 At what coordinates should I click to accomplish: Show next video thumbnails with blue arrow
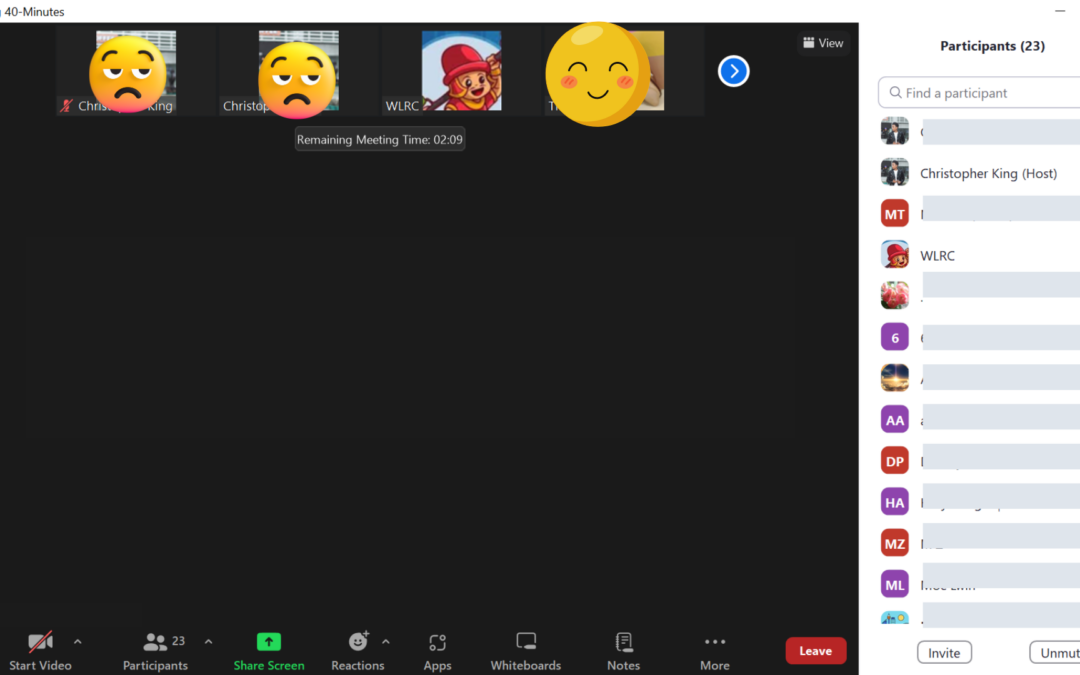point(734,71)
